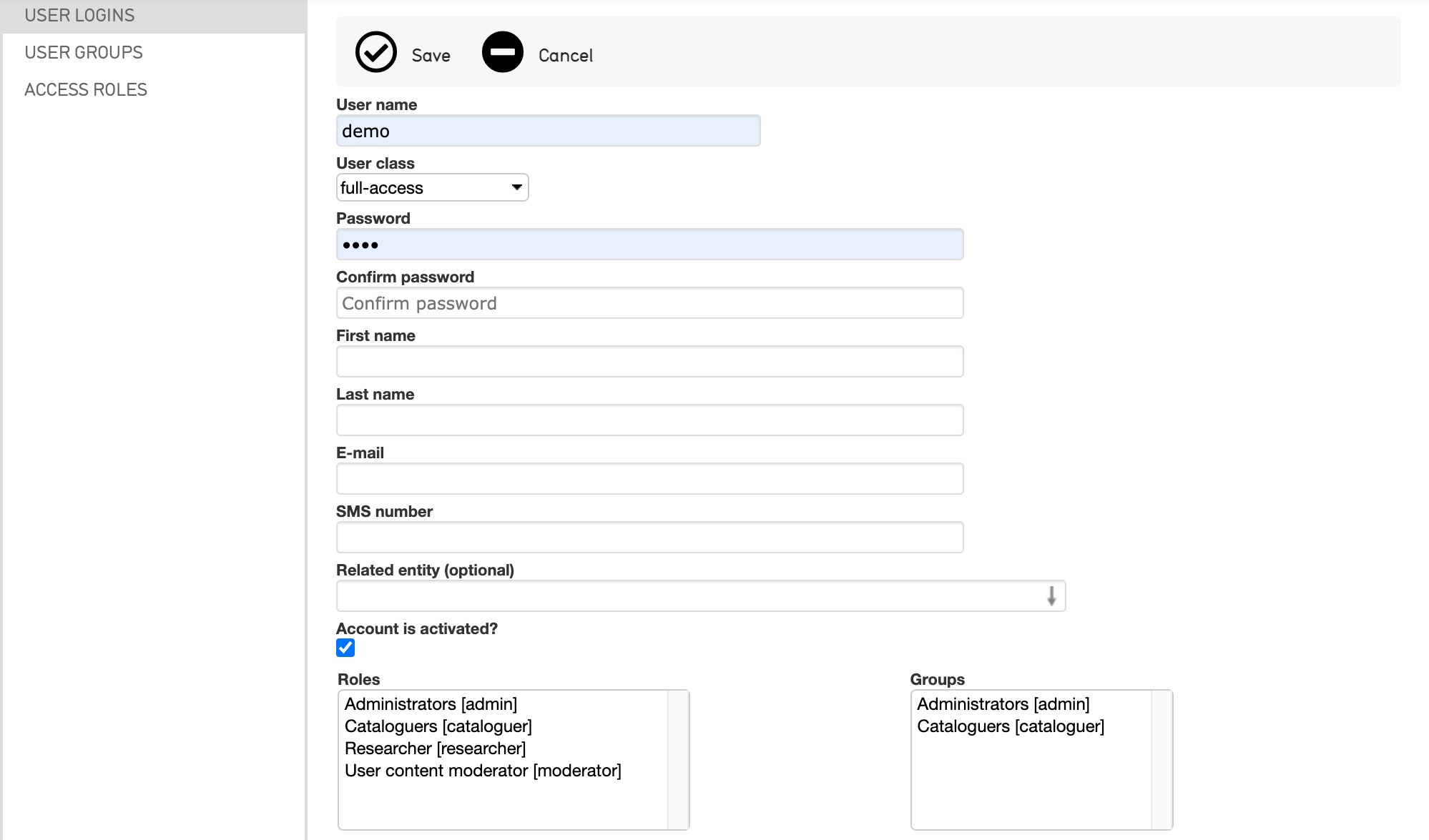Click the E-mail input field
The image size is (1429, 840).
(649, 479)
